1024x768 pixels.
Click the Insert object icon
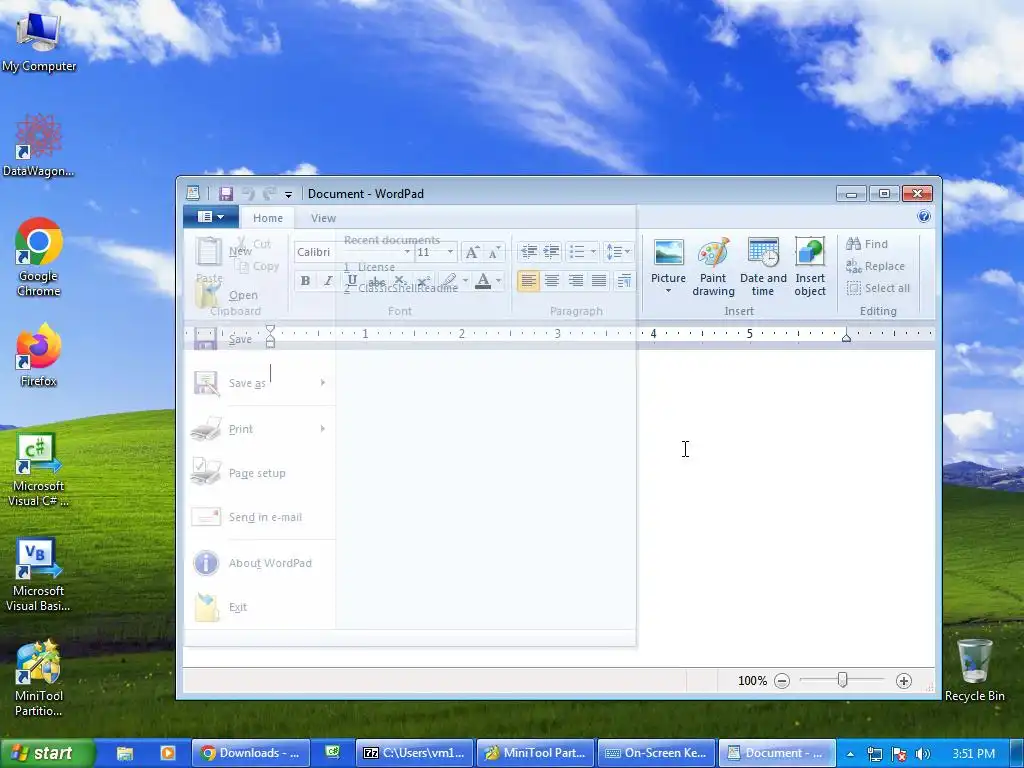click(810, 267)
